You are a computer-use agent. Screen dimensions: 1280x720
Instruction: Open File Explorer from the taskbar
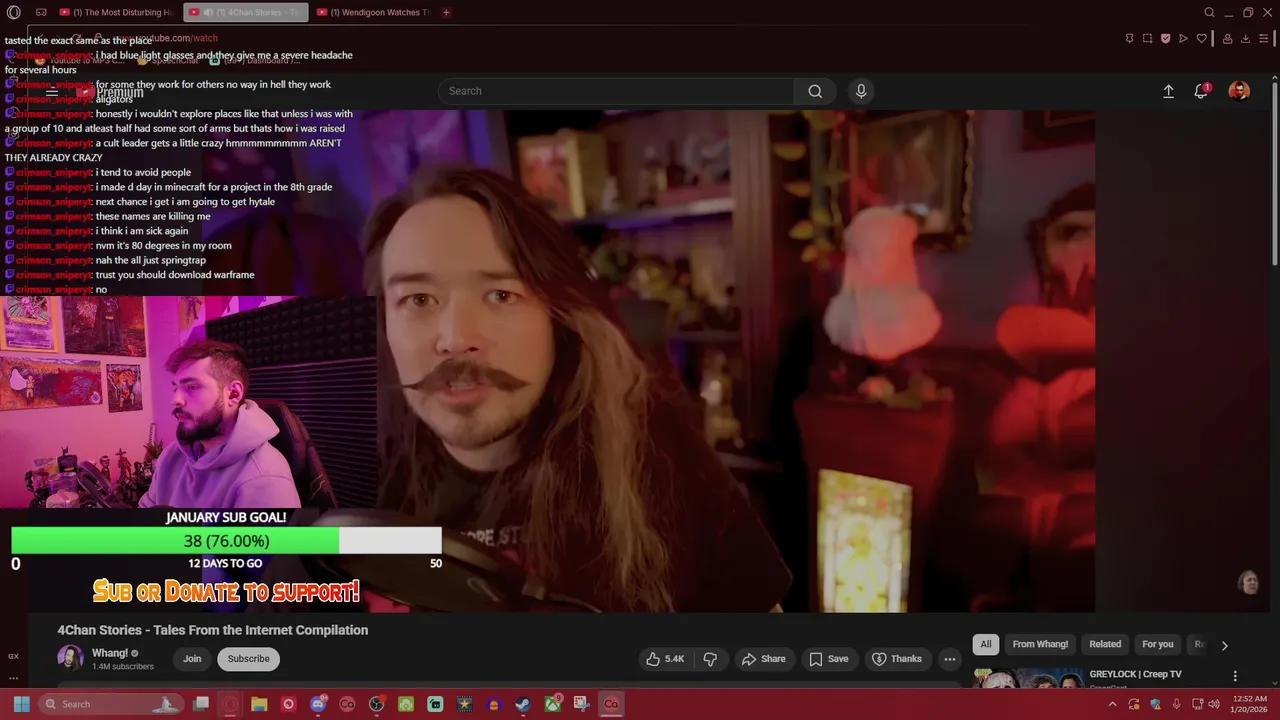(259, 704)
